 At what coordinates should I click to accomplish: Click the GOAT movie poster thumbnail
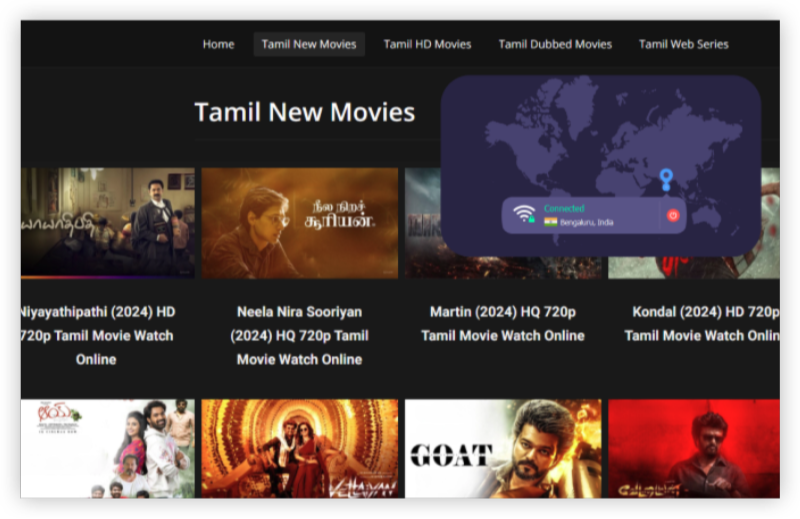[x=503, y=449]
